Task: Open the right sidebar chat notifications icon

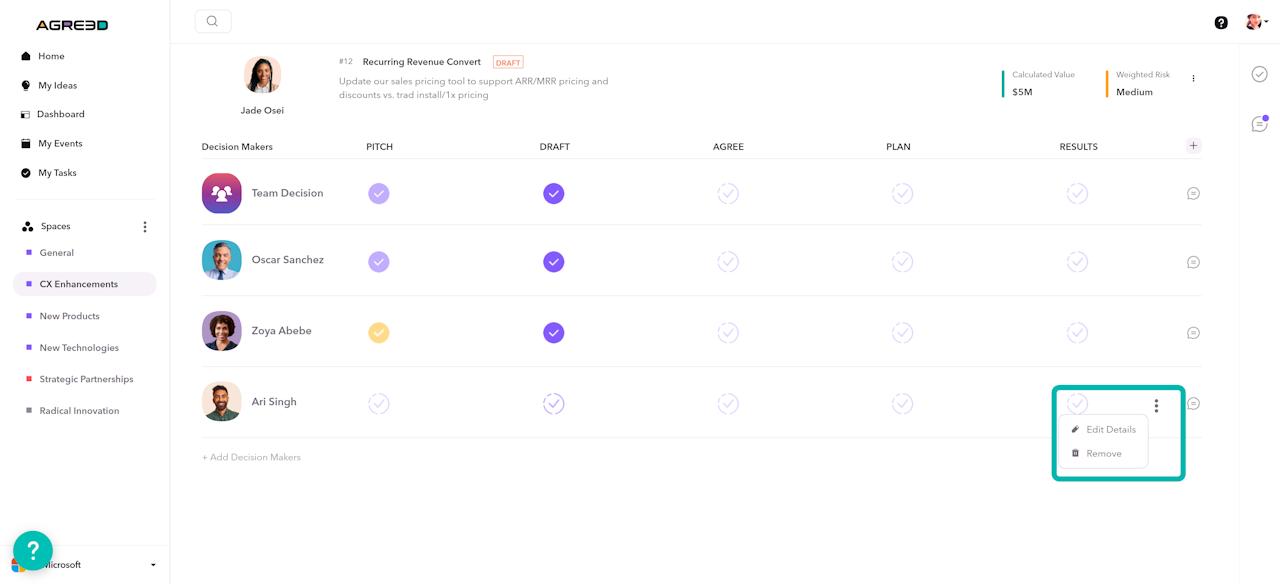Action: (x=1259, y=124)
